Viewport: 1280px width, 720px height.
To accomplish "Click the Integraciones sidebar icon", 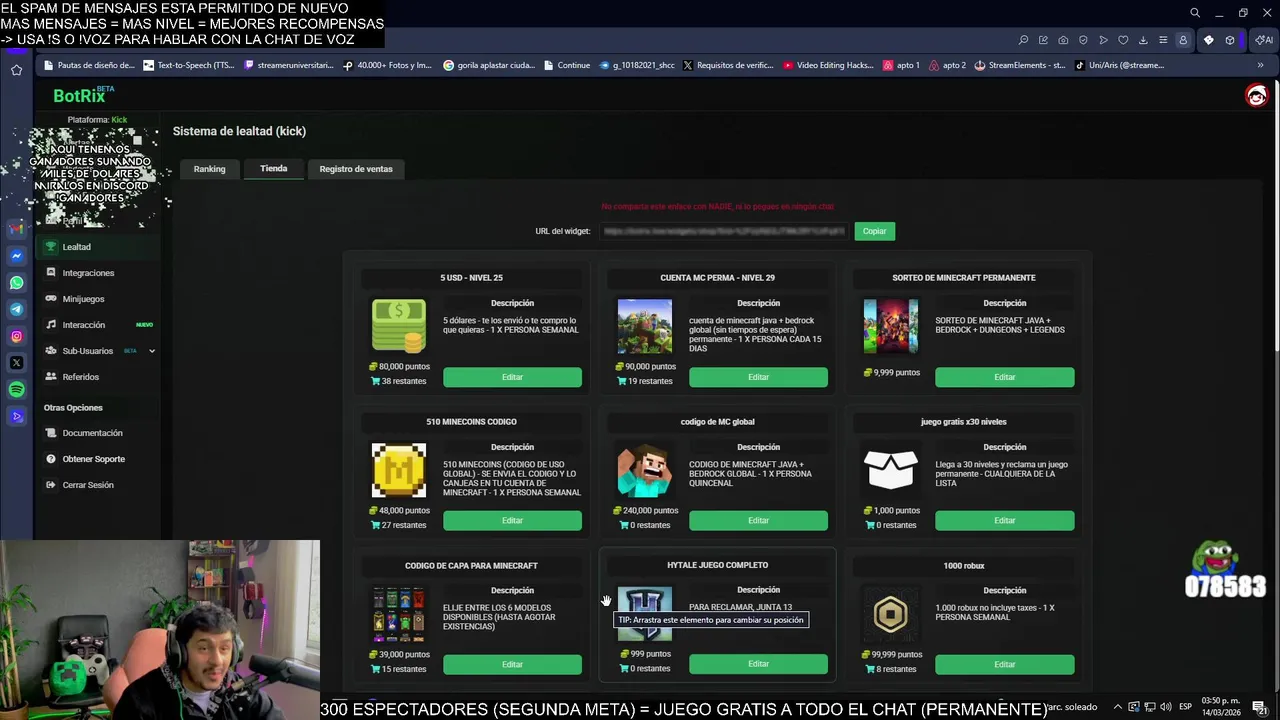I will point(51,272).
